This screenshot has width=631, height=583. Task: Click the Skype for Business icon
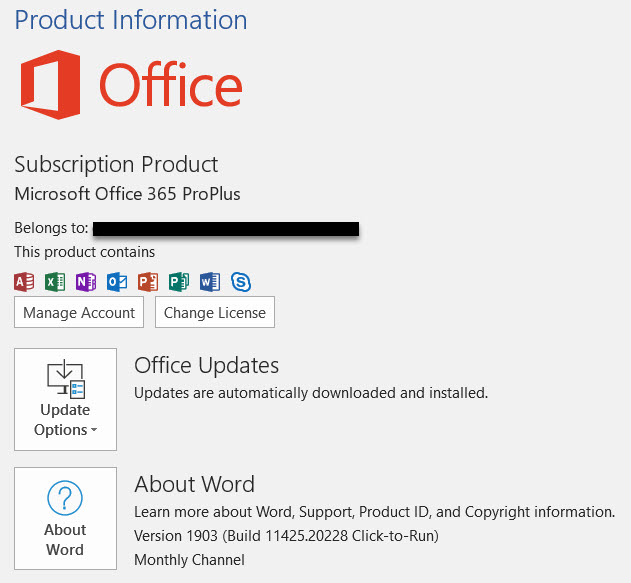241,282
